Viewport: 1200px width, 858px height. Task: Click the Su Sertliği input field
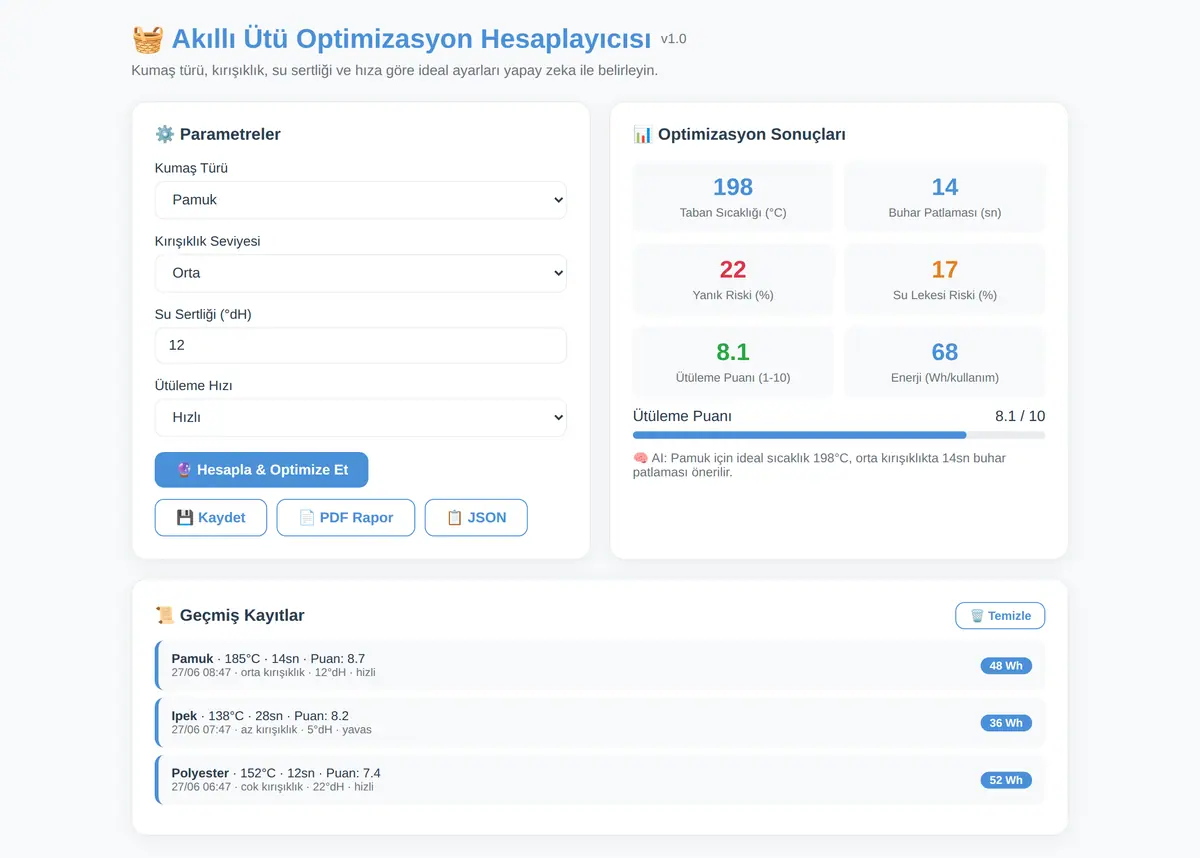pyautogui.click(x=360, y=345)
